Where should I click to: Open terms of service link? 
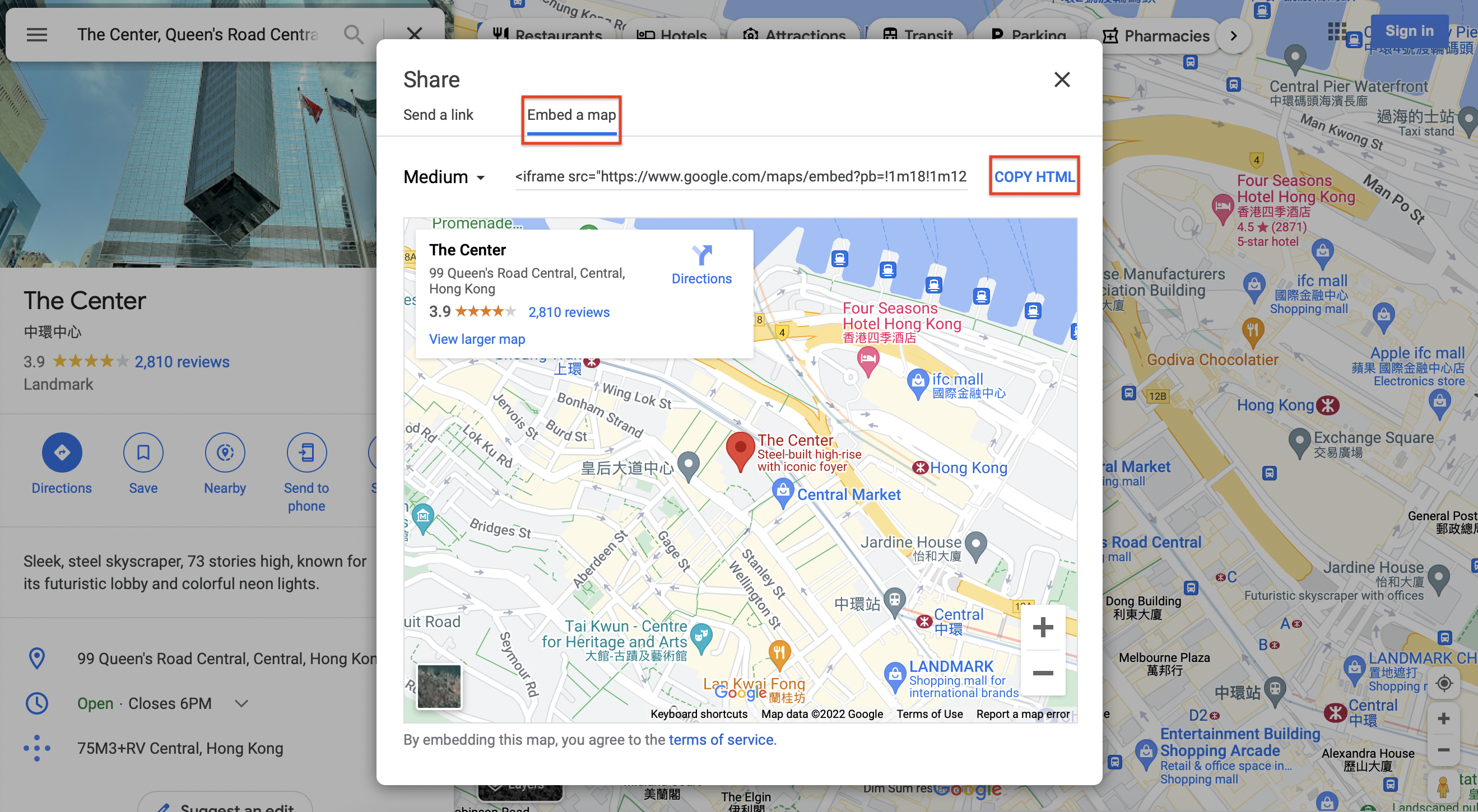[x=721, y=740]
